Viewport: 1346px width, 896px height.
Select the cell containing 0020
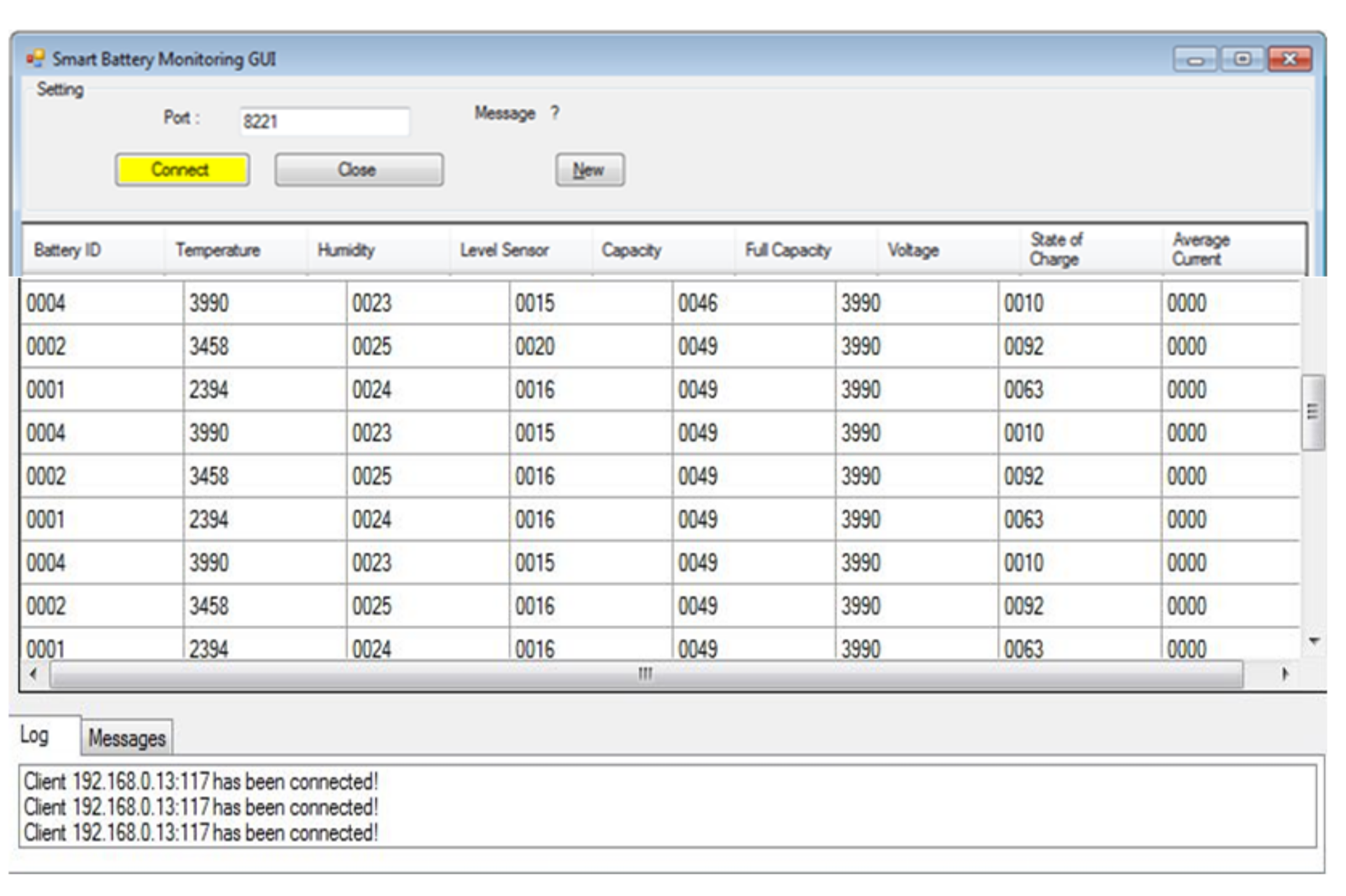(591, 346)
